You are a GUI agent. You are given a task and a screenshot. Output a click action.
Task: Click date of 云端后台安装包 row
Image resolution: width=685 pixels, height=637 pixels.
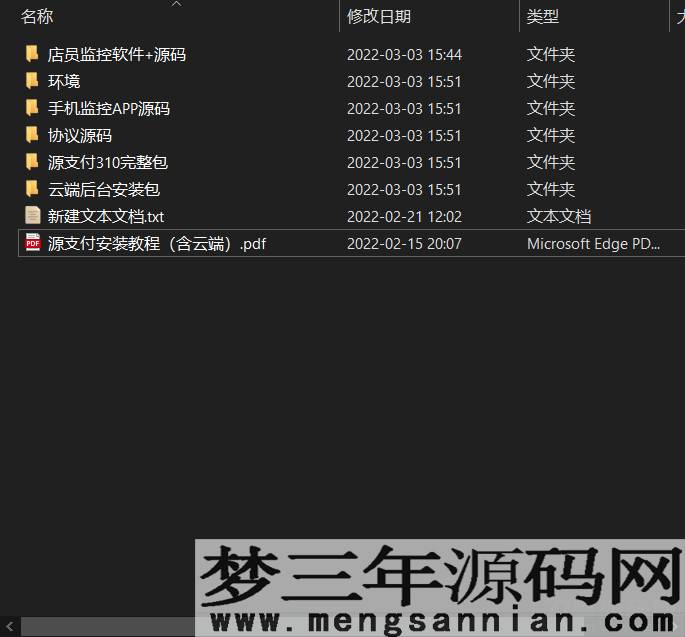[x=404, y=190]
